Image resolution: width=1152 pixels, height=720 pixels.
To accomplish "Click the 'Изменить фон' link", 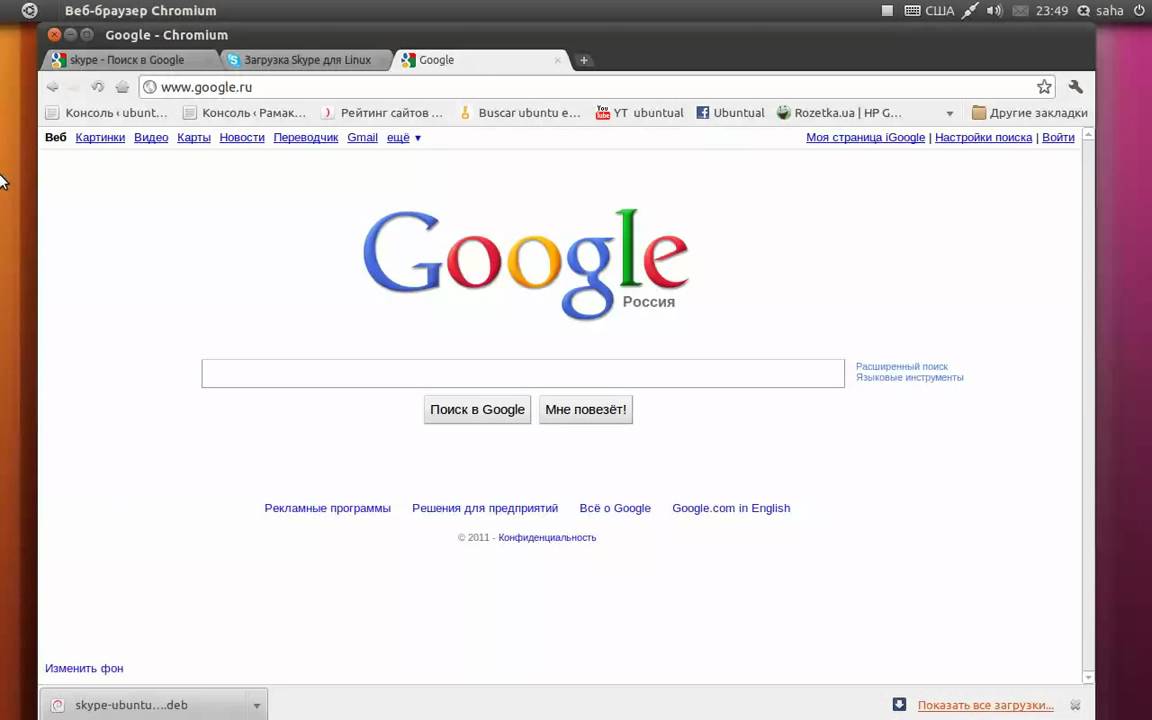I will 84,669.
